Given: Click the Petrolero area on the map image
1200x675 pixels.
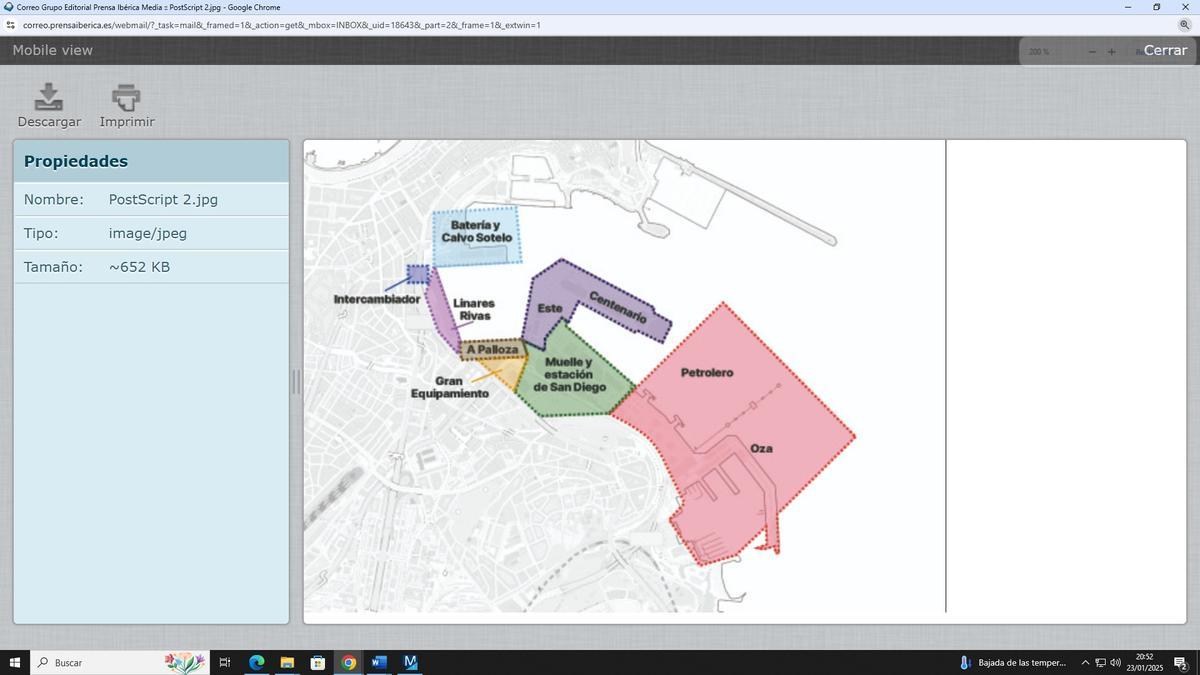Looking at the screenshot, I should pyautogui.click(x=707, y=373).
